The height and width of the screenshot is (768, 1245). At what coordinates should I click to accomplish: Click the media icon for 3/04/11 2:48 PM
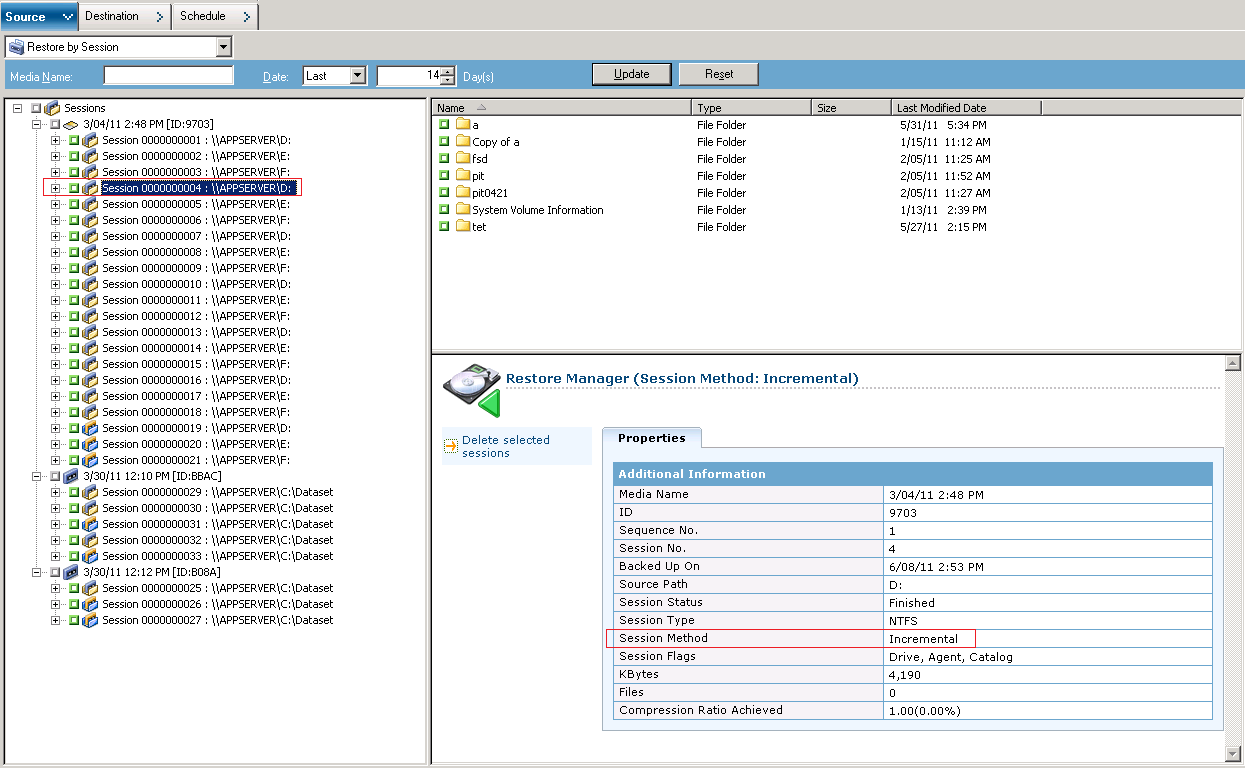(70, 124)
